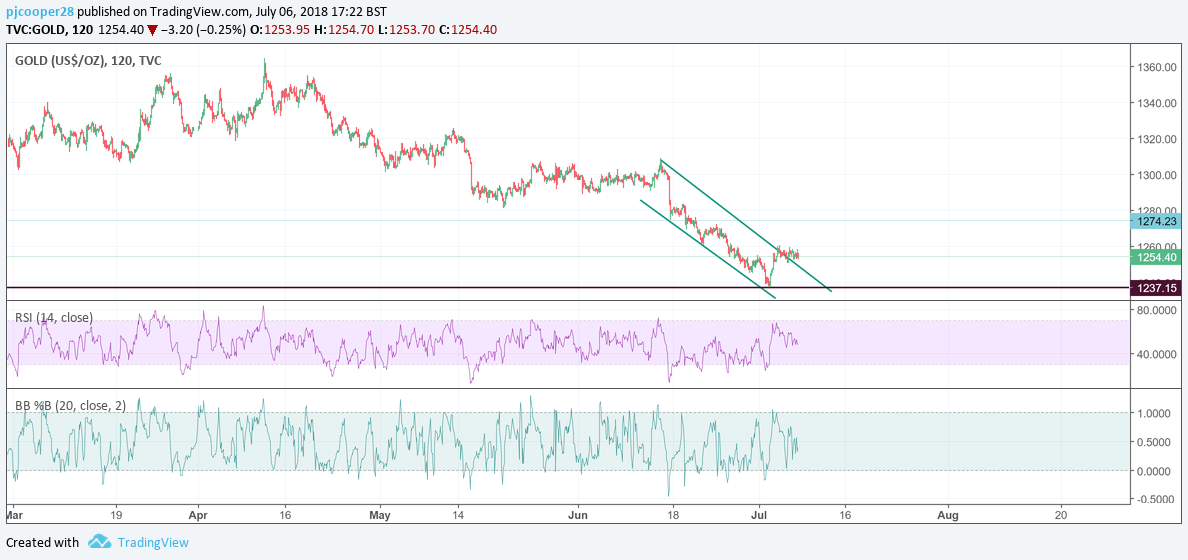1188x560 pixels.
Task: Click the 40.0000 RSI axis value
Action: (x=1156, y=354)
